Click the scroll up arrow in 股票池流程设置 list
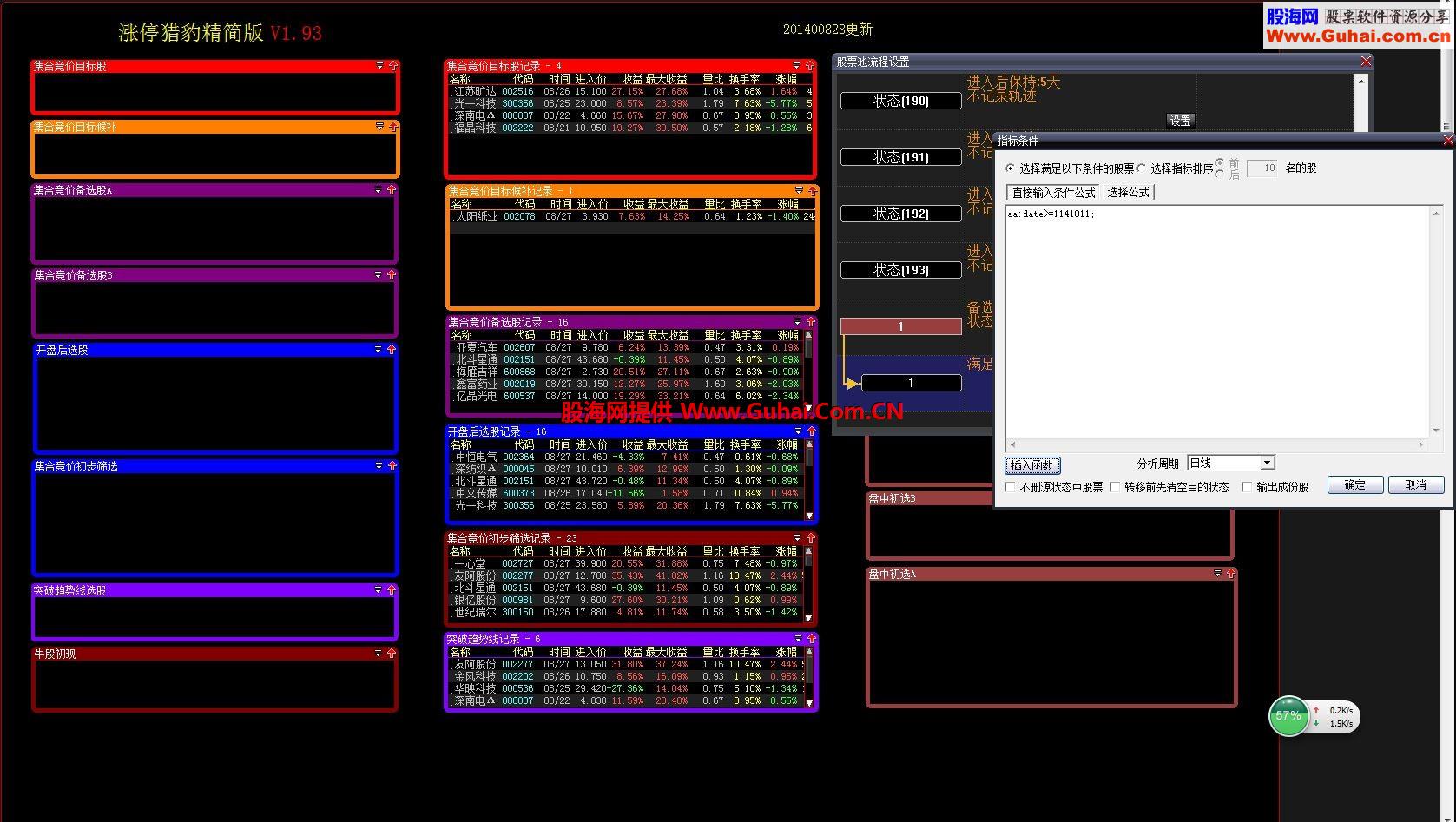 pyautogui.click(x=1360, y=82)
